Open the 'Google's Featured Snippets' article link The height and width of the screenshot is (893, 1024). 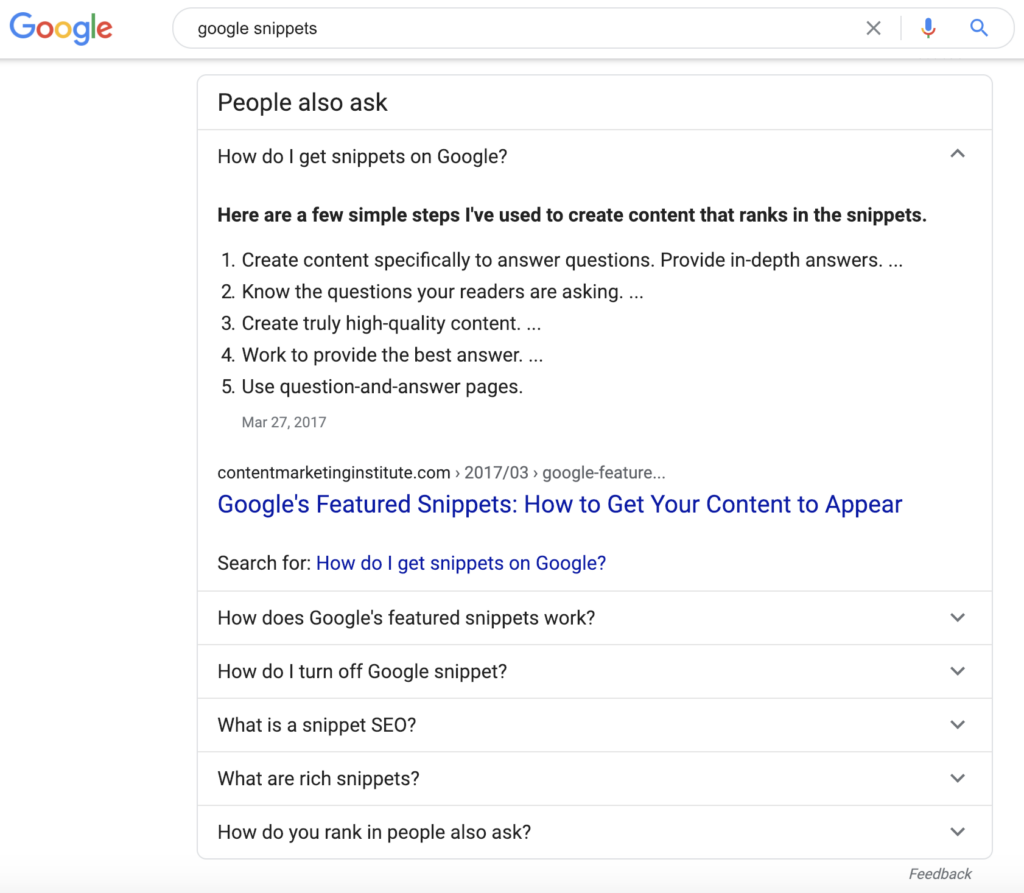[559, 504]
